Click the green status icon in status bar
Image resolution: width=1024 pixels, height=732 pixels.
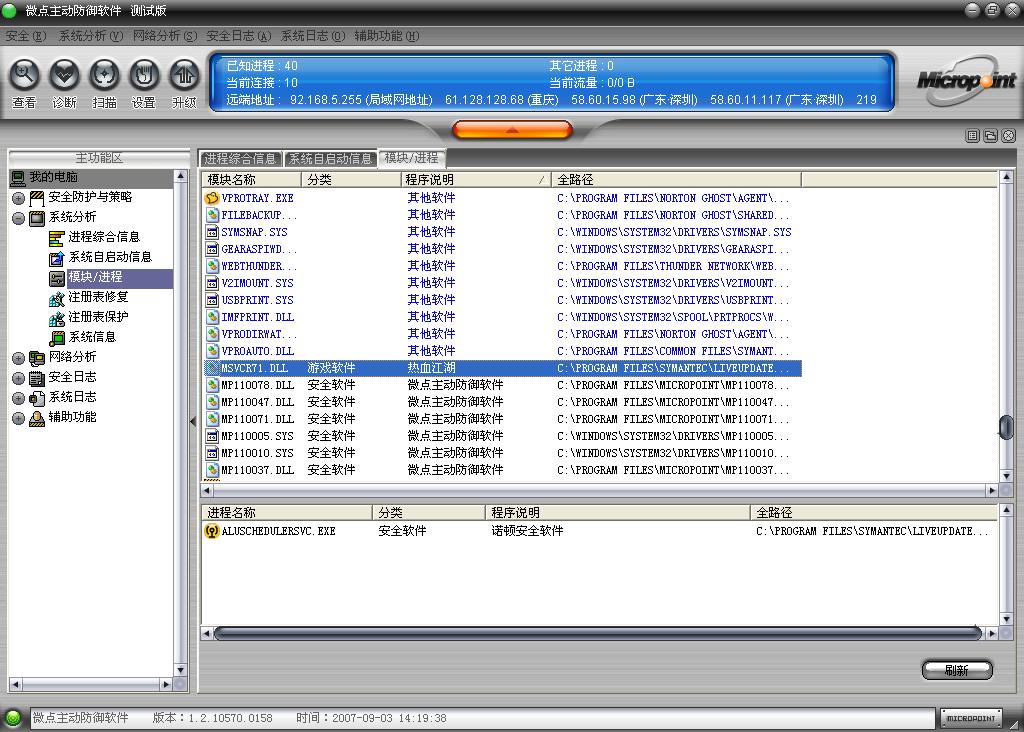[12, 718]
